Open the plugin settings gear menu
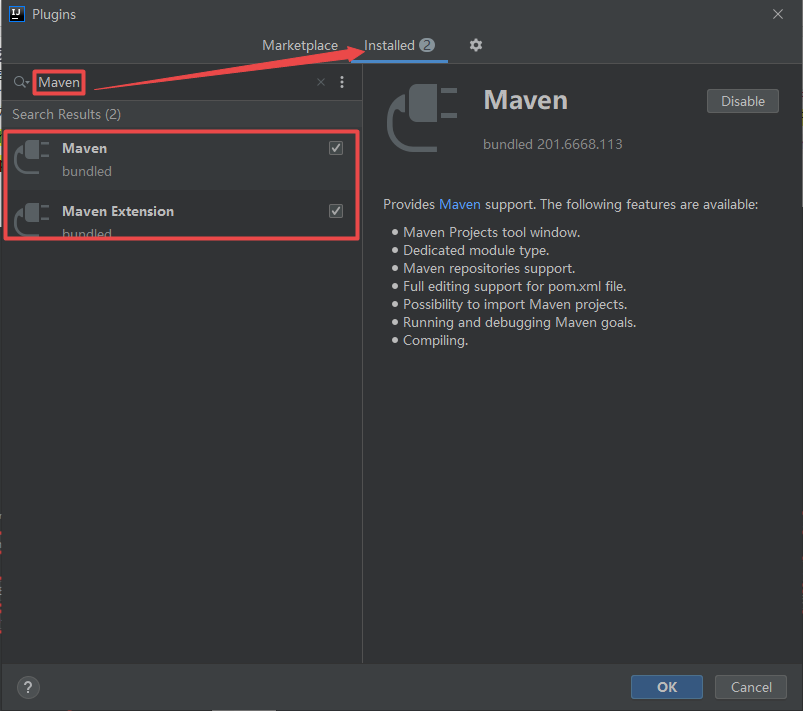803x711 pixels. click(x=476, y=45)
